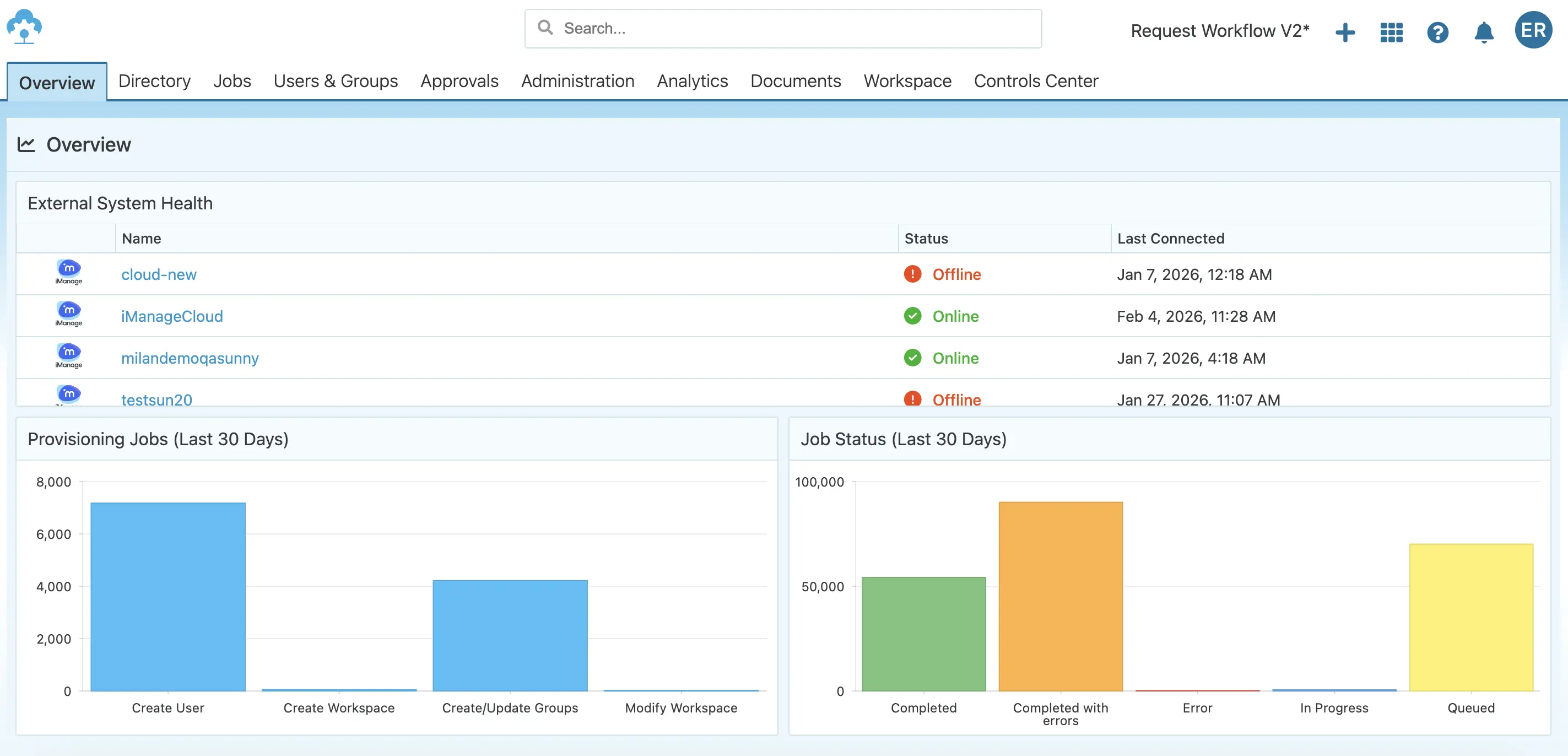
Task: Open the Administration tab
Action: (x=577, y=81)
